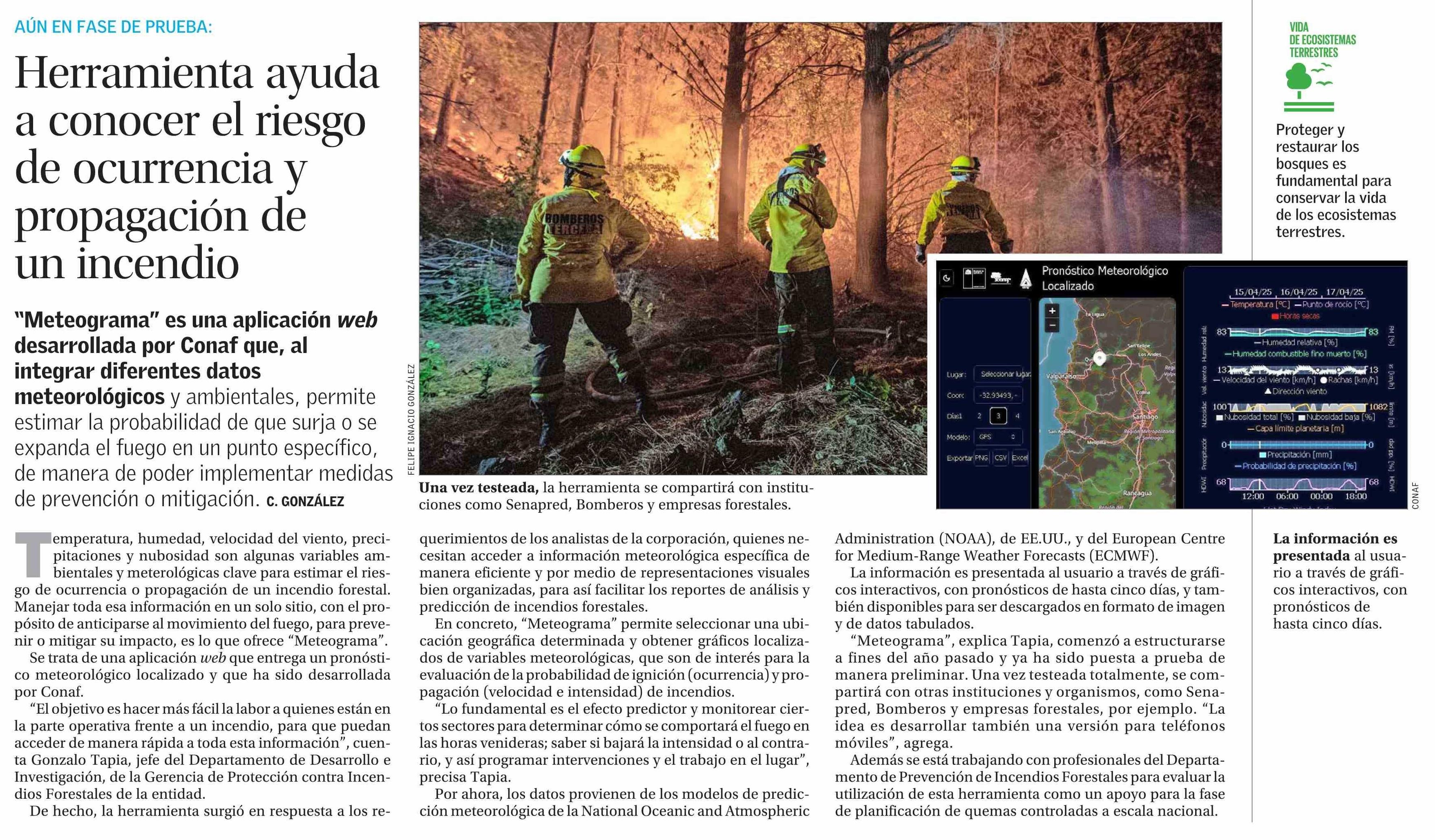Click the map zoom in plus button

point(1052,311)
